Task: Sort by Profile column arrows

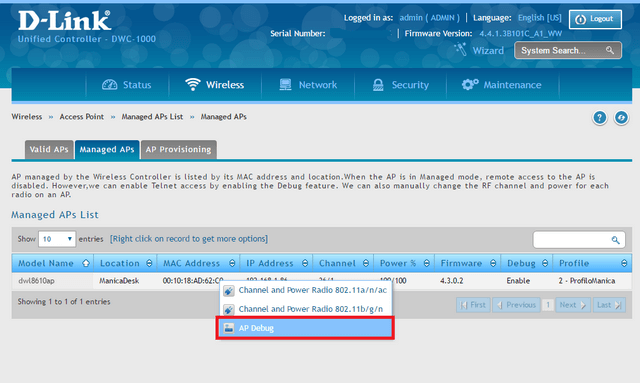Action: [x=624, y=263]
